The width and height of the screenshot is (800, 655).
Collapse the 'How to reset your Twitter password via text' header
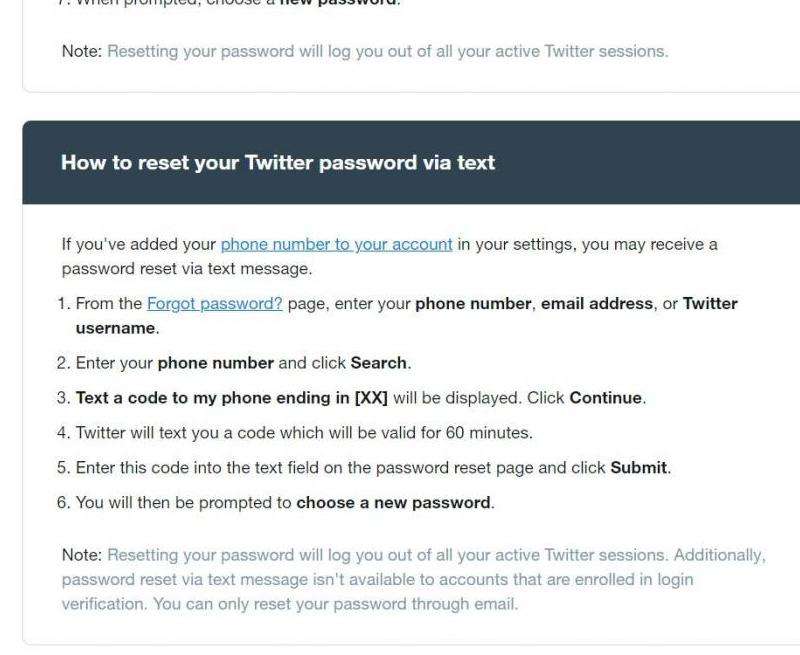tap(278, 162)
